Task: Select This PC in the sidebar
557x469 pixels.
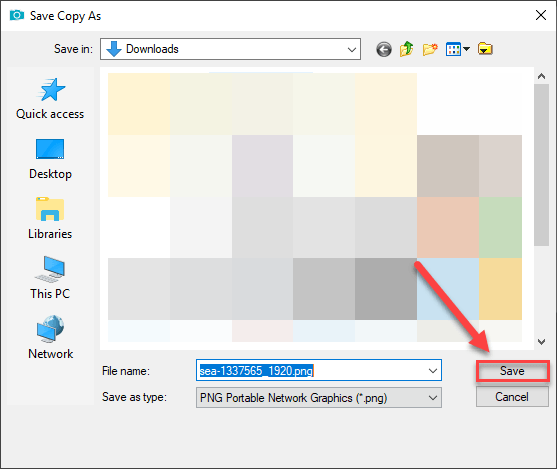Action: pos(50,278)
